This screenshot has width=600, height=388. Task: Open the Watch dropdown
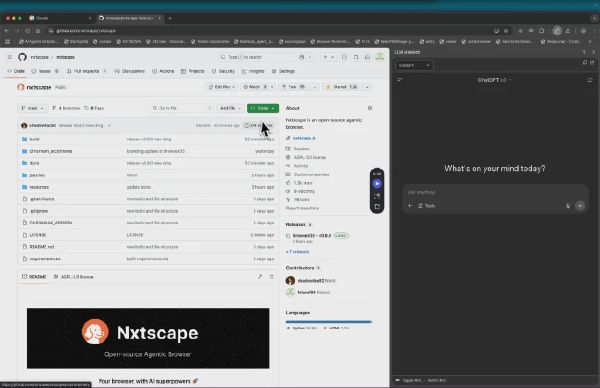click(x=259, y=87)
